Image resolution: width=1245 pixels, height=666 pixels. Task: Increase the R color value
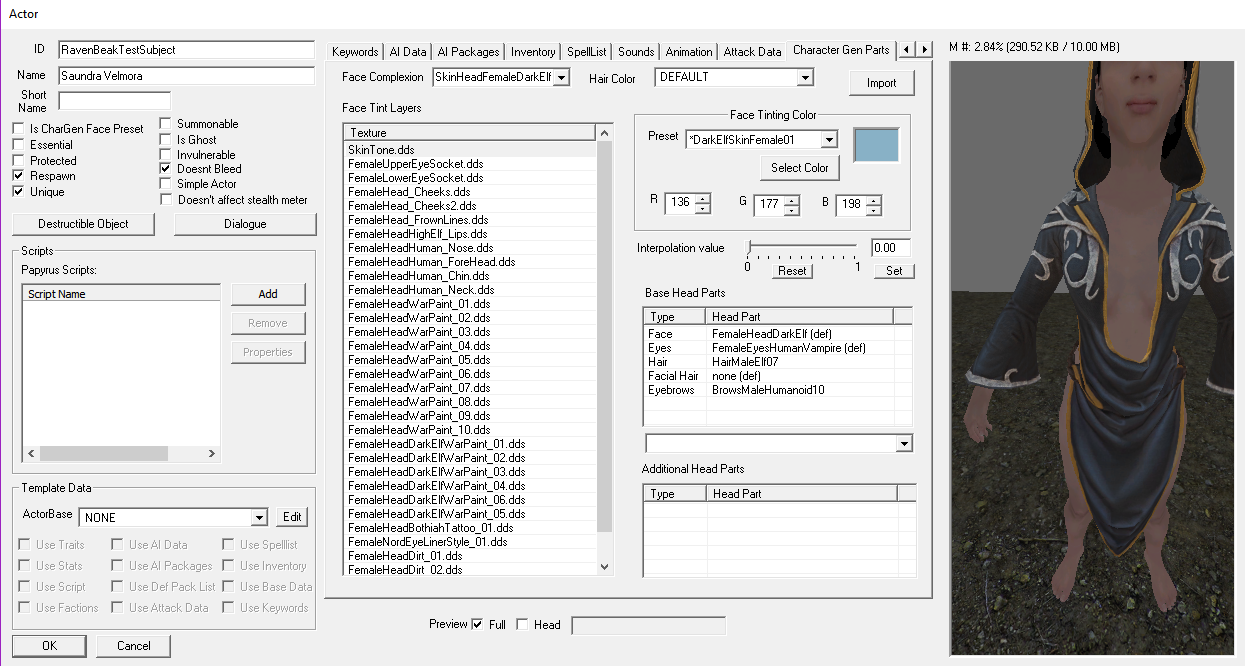tap(703, 198)
